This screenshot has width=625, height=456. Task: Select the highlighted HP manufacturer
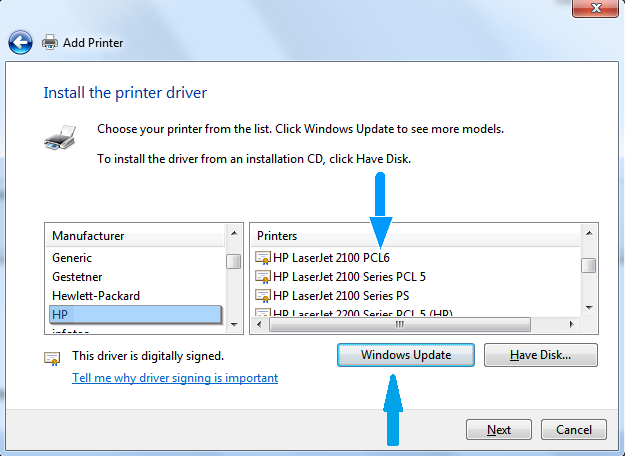(136, 314)
